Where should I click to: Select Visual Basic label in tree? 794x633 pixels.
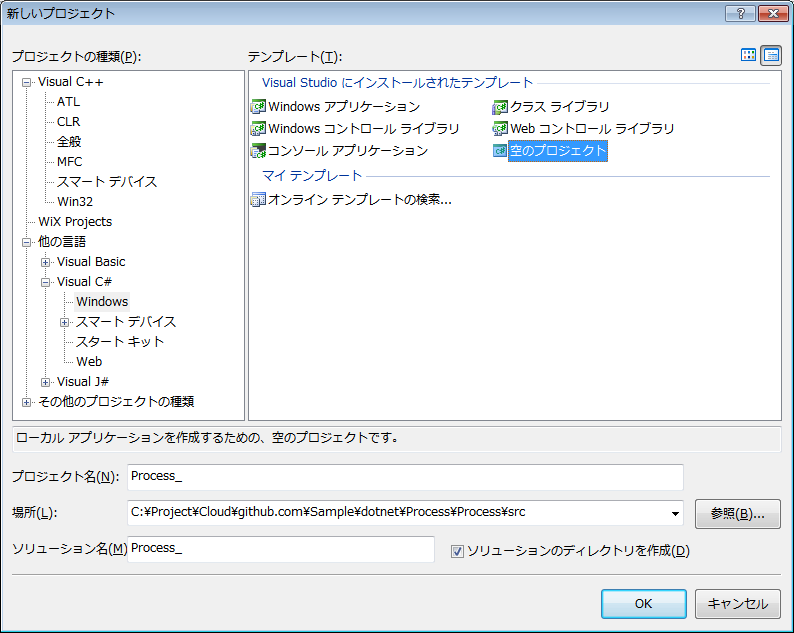pyautogui.click(x=91, y=262)
